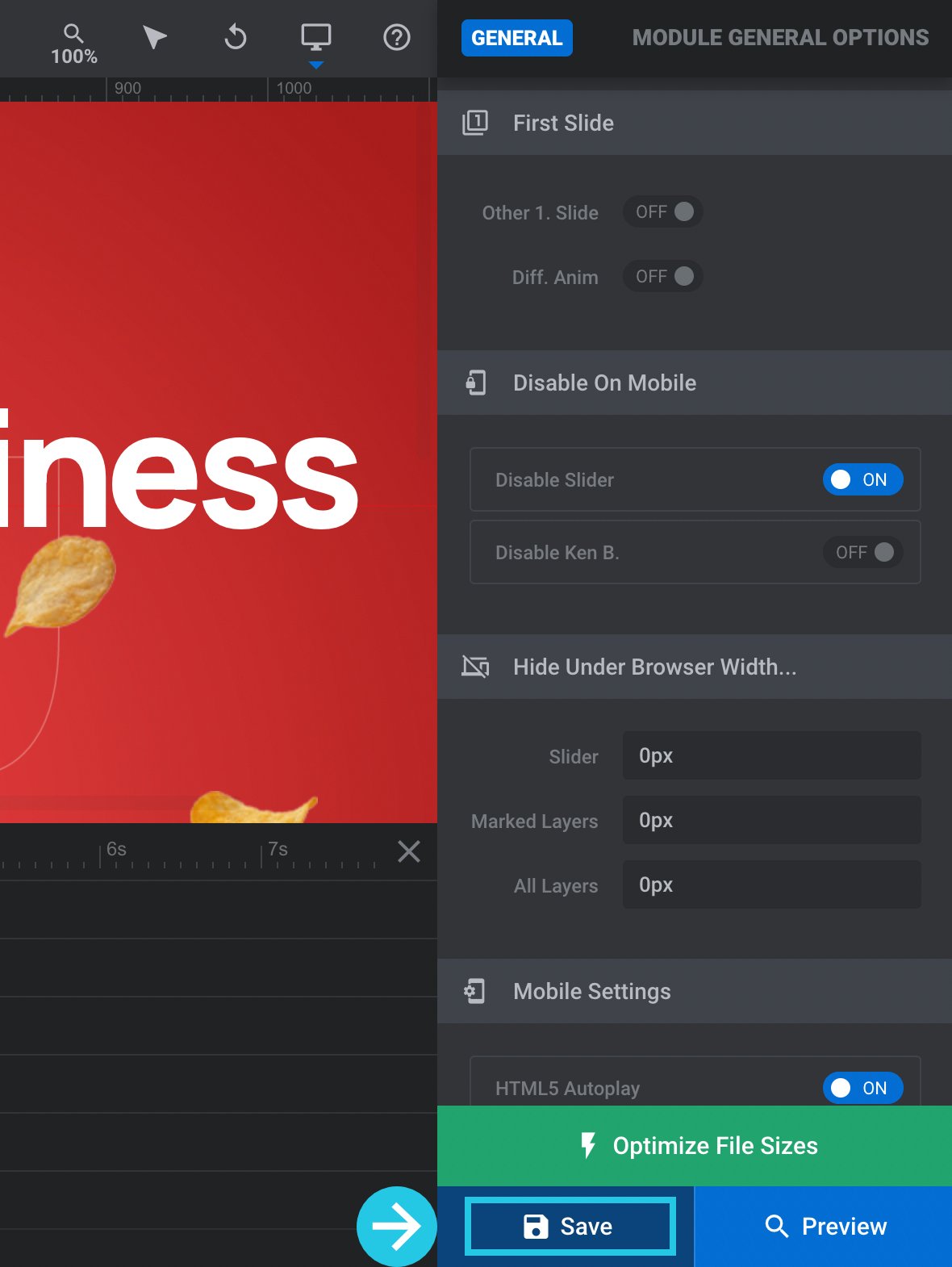952x1267 pixels.
Task: Close the timeline with the X icon
Action: [x=409, y=851]
